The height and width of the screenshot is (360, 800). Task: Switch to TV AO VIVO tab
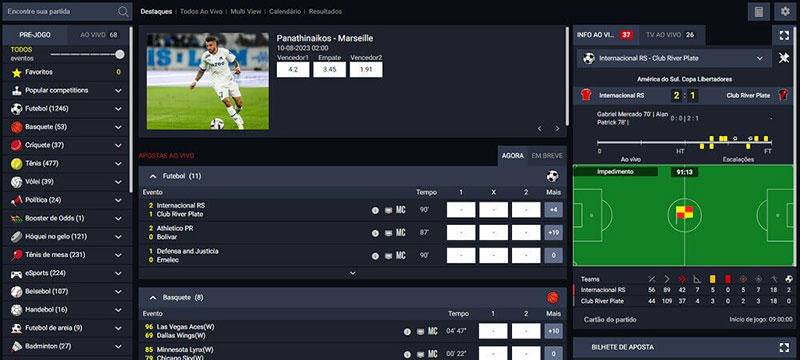coord(671,35)
